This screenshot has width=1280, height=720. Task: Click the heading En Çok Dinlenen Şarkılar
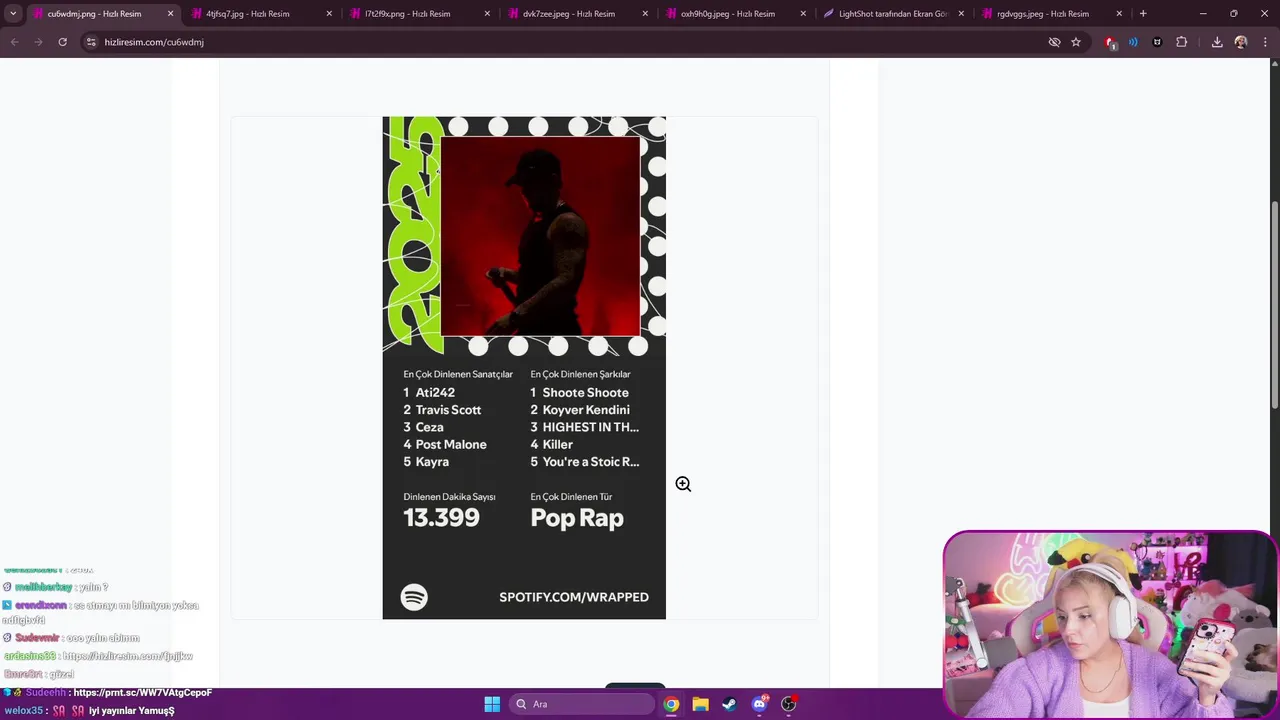pos(580,374)
